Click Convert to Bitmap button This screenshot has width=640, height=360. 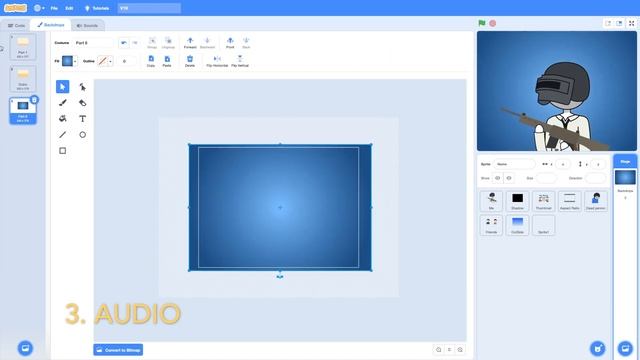click(118, 350)
